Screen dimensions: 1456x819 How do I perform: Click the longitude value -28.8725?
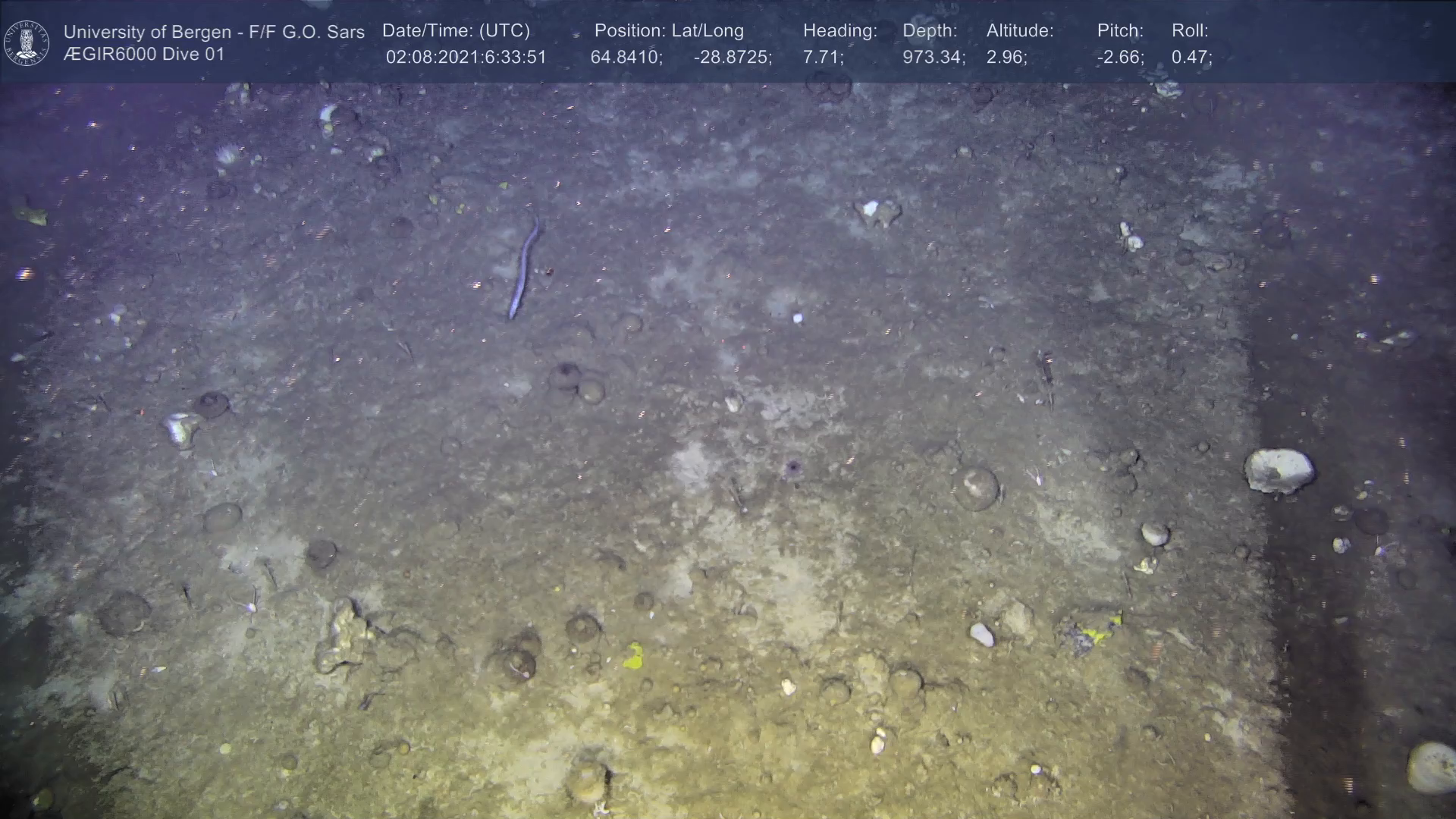click(x=733, y=58)
